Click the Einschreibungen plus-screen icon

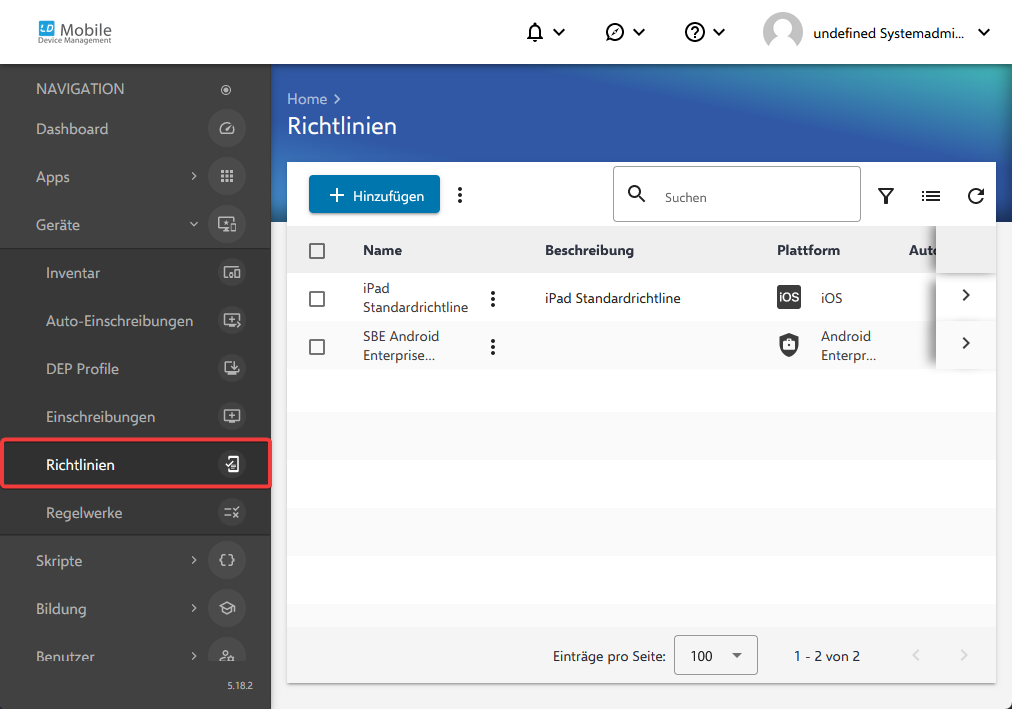point(232,416)
